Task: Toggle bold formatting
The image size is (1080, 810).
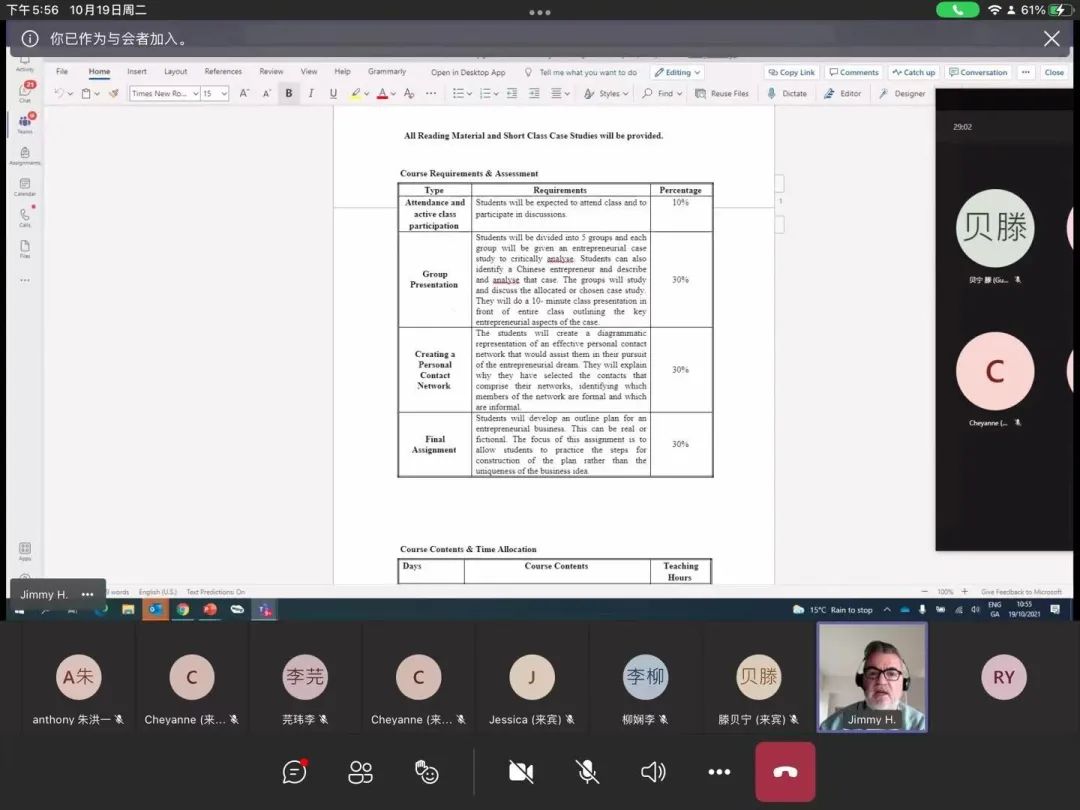Action: (x=289, y=93)
